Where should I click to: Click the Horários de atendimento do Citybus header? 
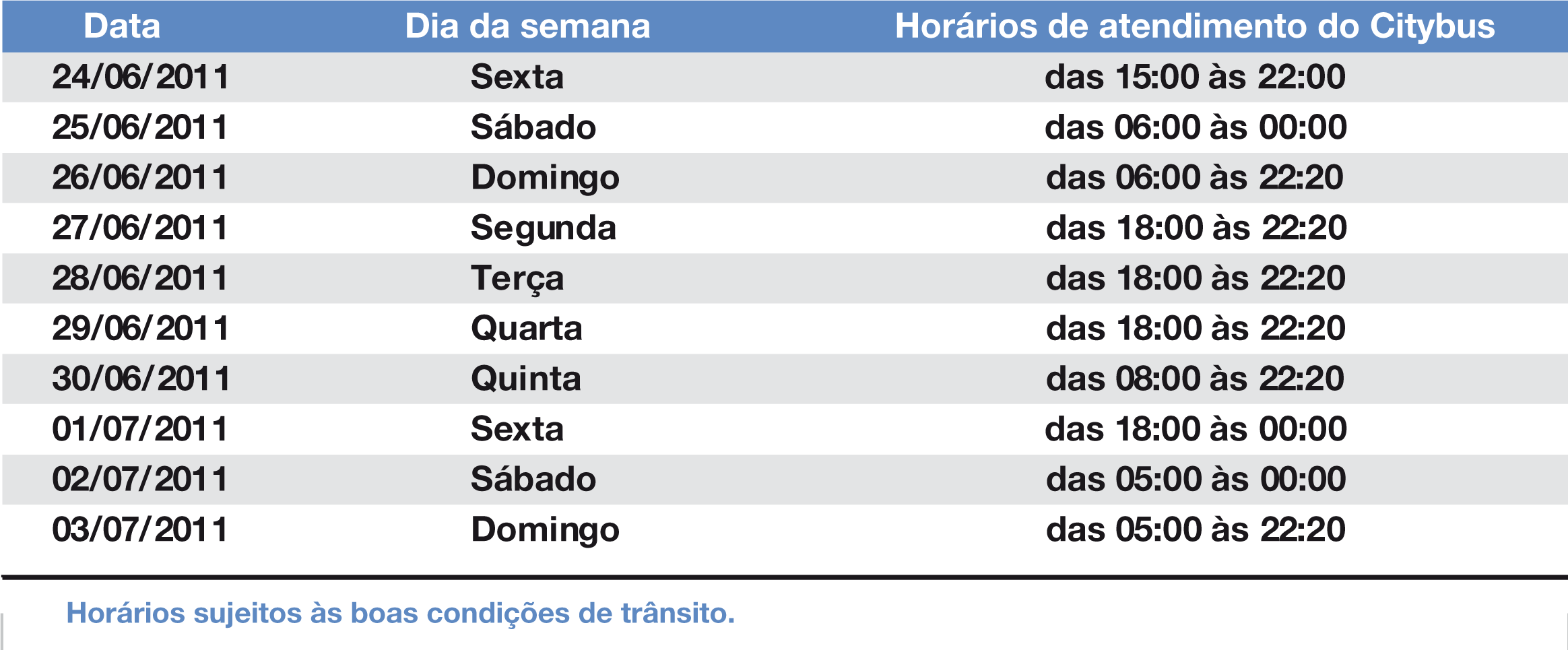pyautogui.click(x=1195, y=26)
